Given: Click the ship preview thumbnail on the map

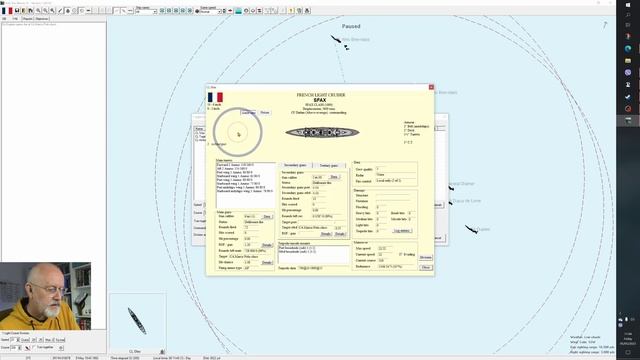Looking at the screenshot, I should (138, 321).
